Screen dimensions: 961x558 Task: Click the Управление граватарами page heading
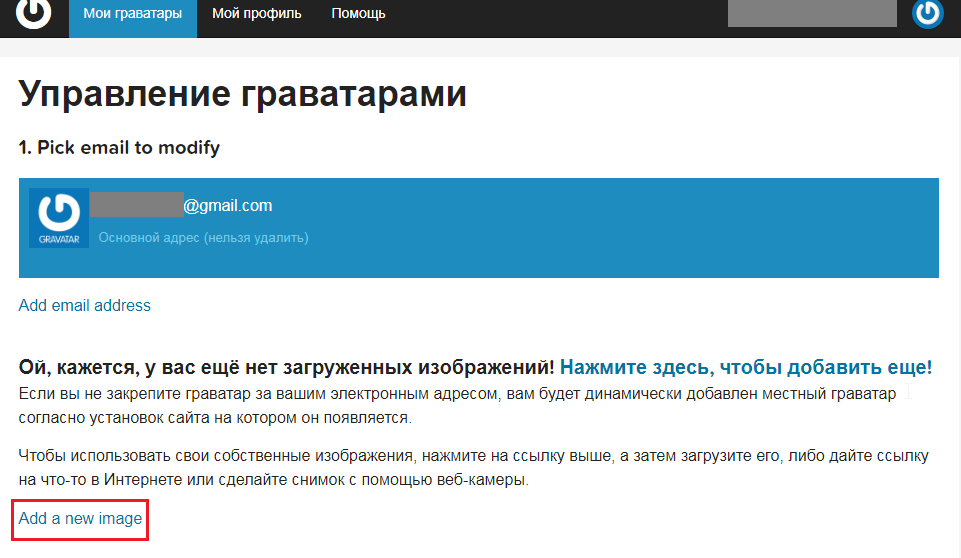(x=243, y=94)
